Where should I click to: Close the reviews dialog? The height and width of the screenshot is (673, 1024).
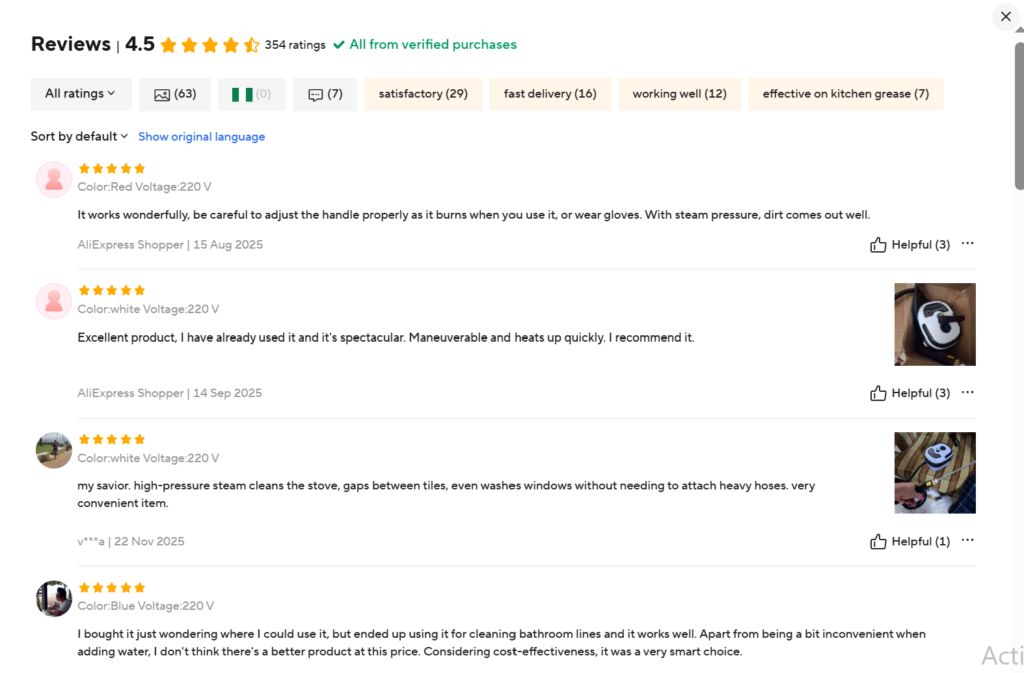(x=1006, y=17)
